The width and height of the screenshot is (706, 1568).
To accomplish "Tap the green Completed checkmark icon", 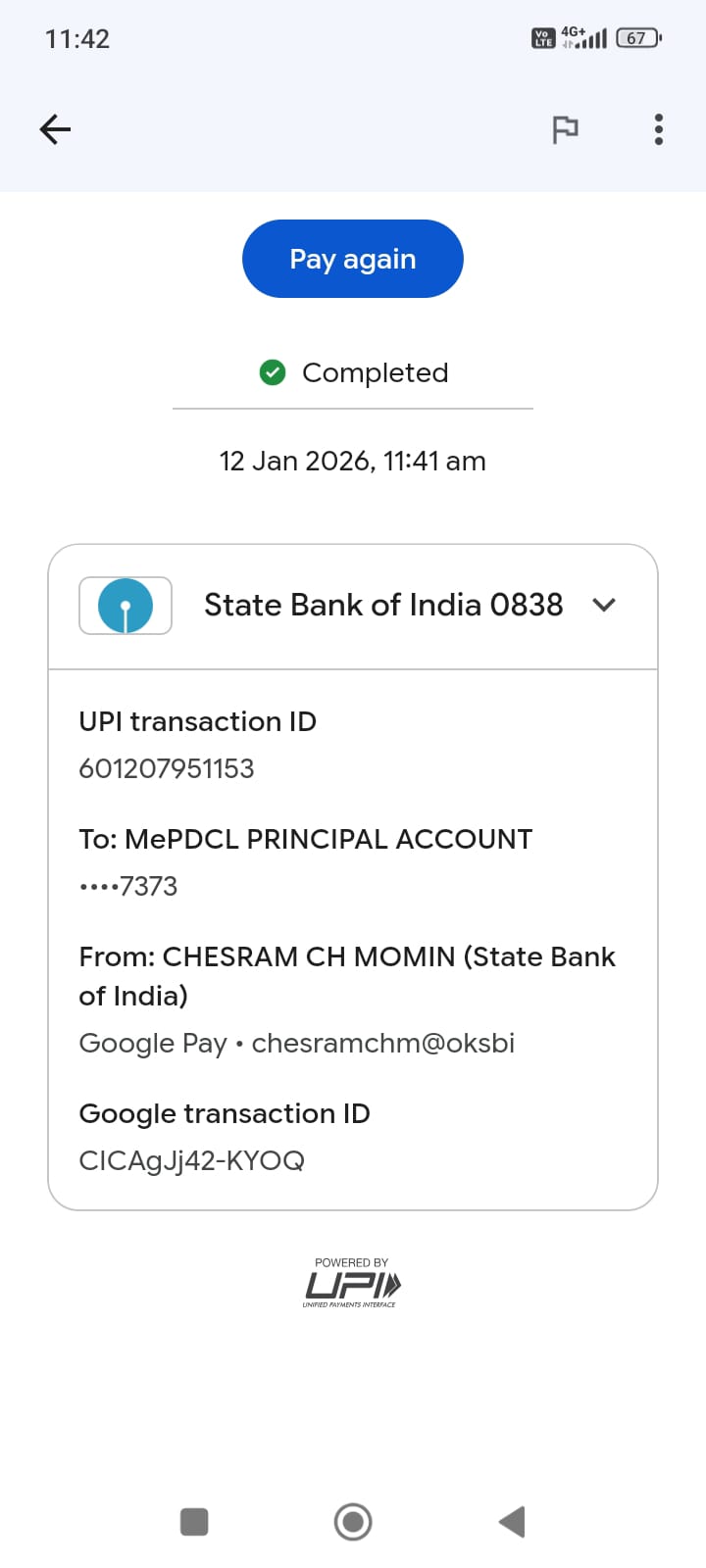I will click(273, 372).
